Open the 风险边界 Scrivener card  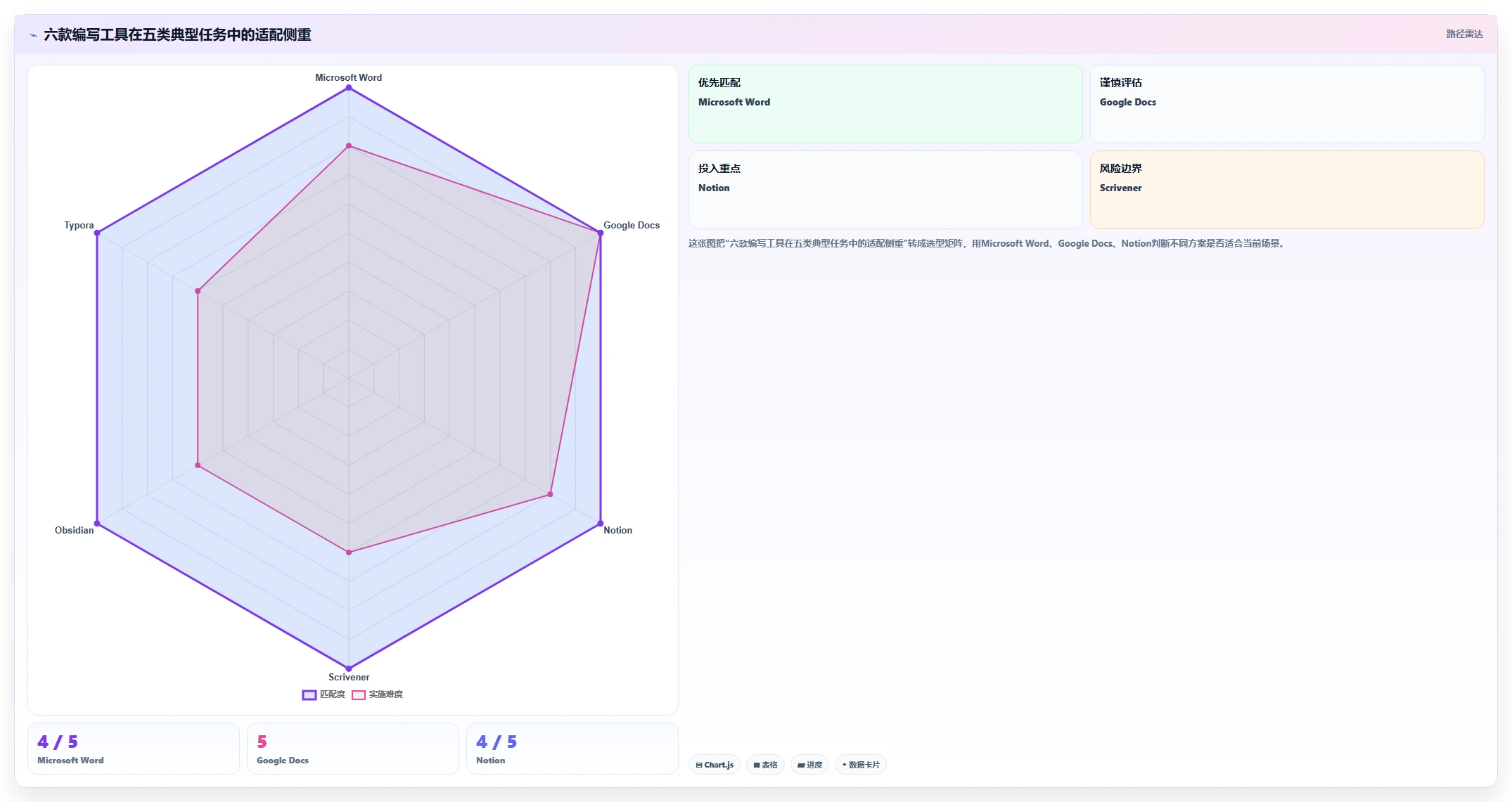pyautogui.click(x=1287, y=190)
